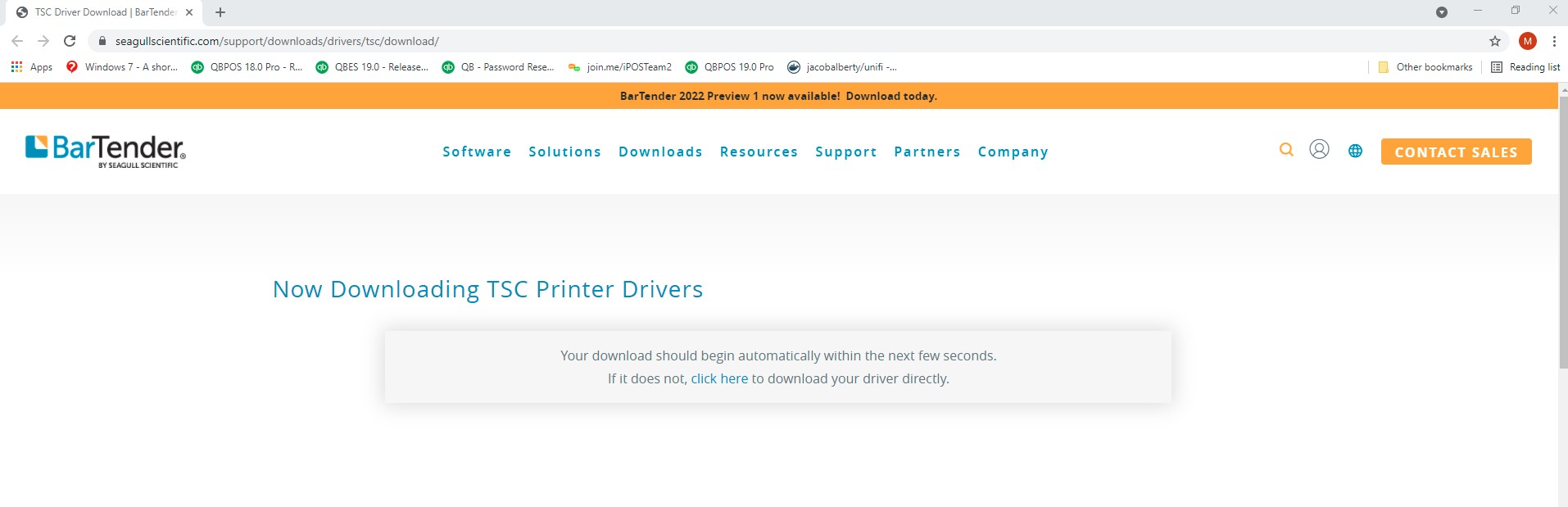Open a new tab with plus icon
Screen dimensions: 1568x507
pyautogui.click(x=220, y=12)
